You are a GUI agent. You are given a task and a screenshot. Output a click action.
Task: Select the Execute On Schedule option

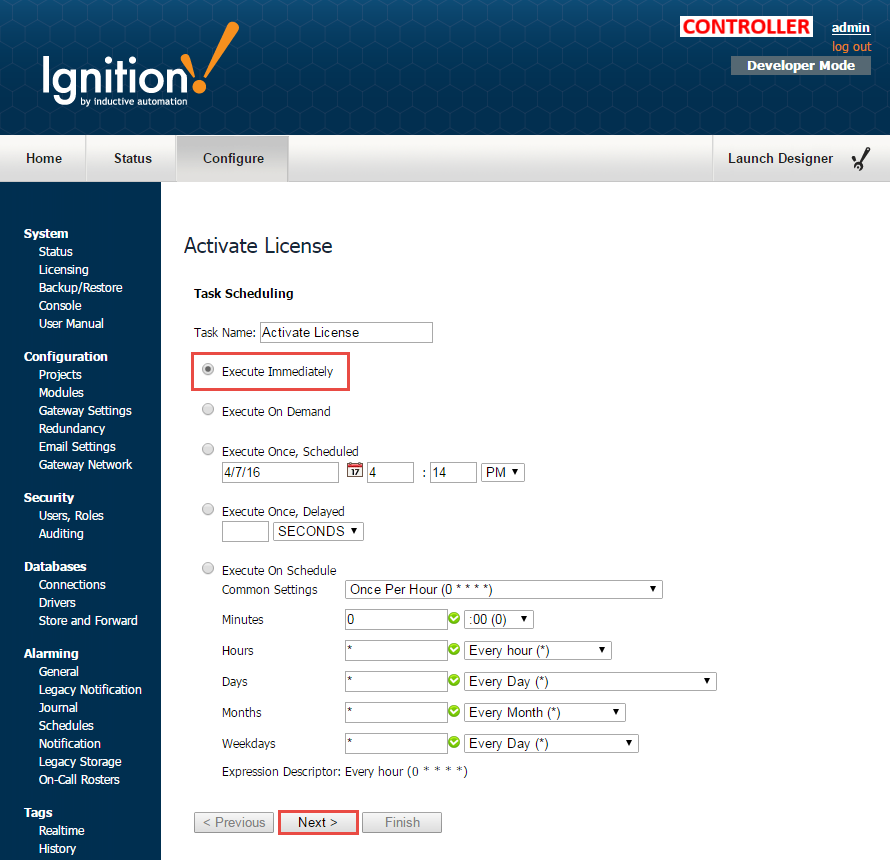click(207, 567)
